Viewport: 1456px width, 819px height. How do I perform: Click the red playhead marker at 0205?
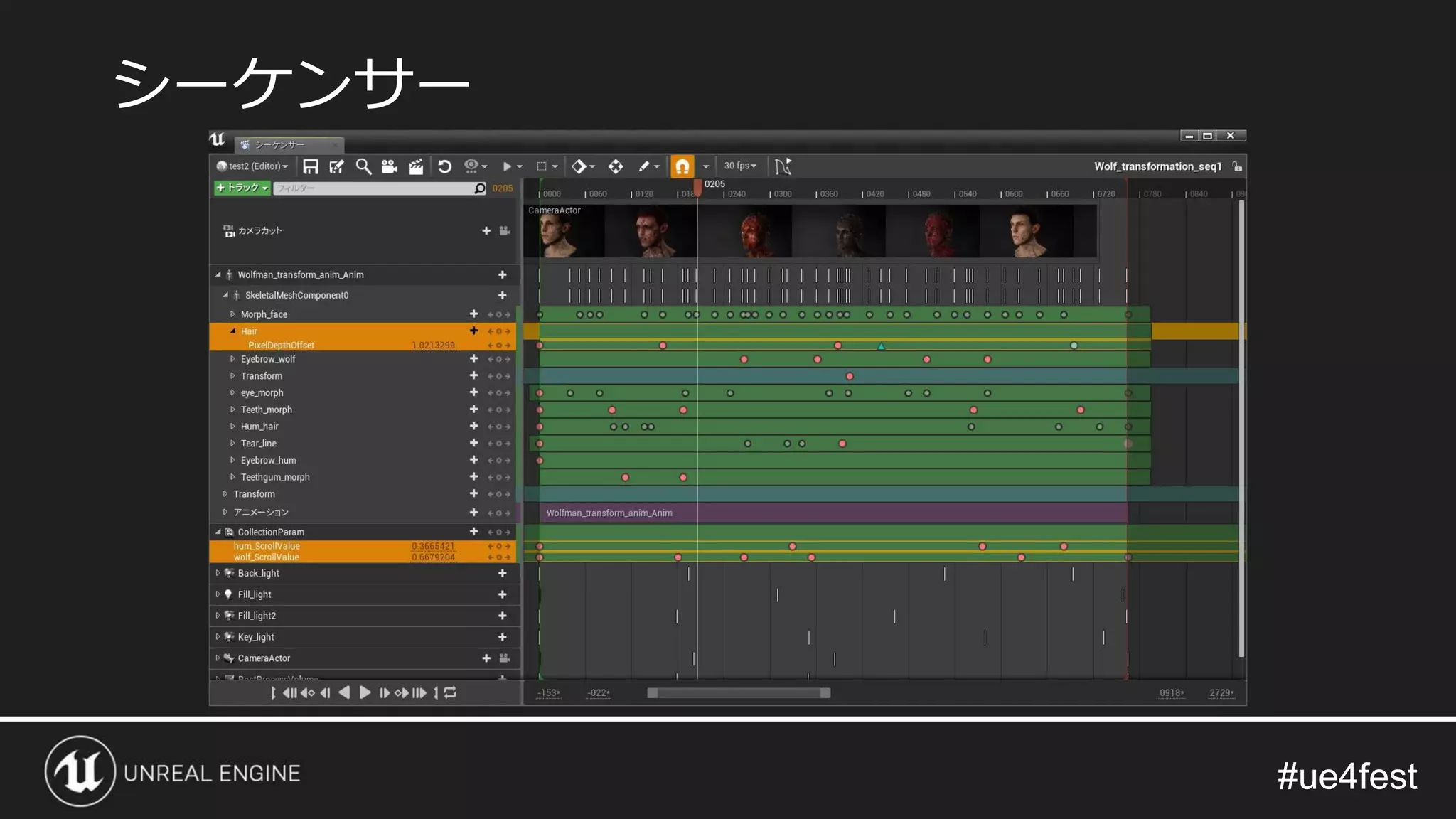coord(698,187)
